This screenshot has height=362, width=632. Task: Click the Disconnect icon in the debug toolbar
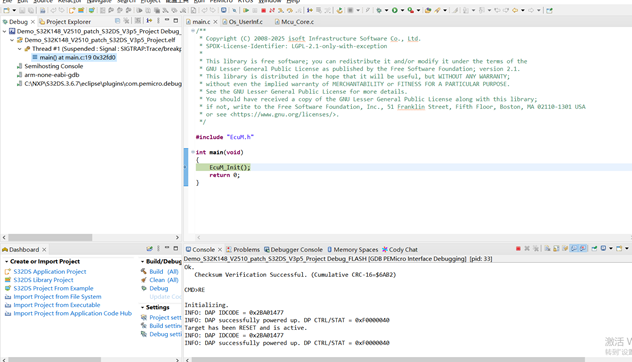click(x=272, y=10)
